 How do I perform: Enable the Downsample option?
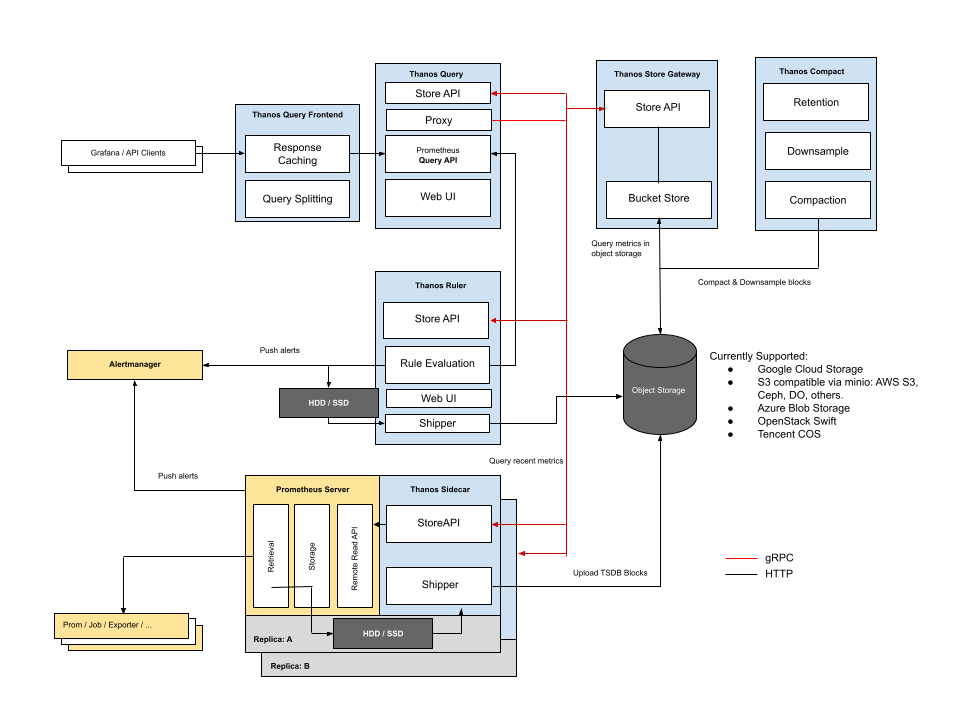(x=816, y=151)
